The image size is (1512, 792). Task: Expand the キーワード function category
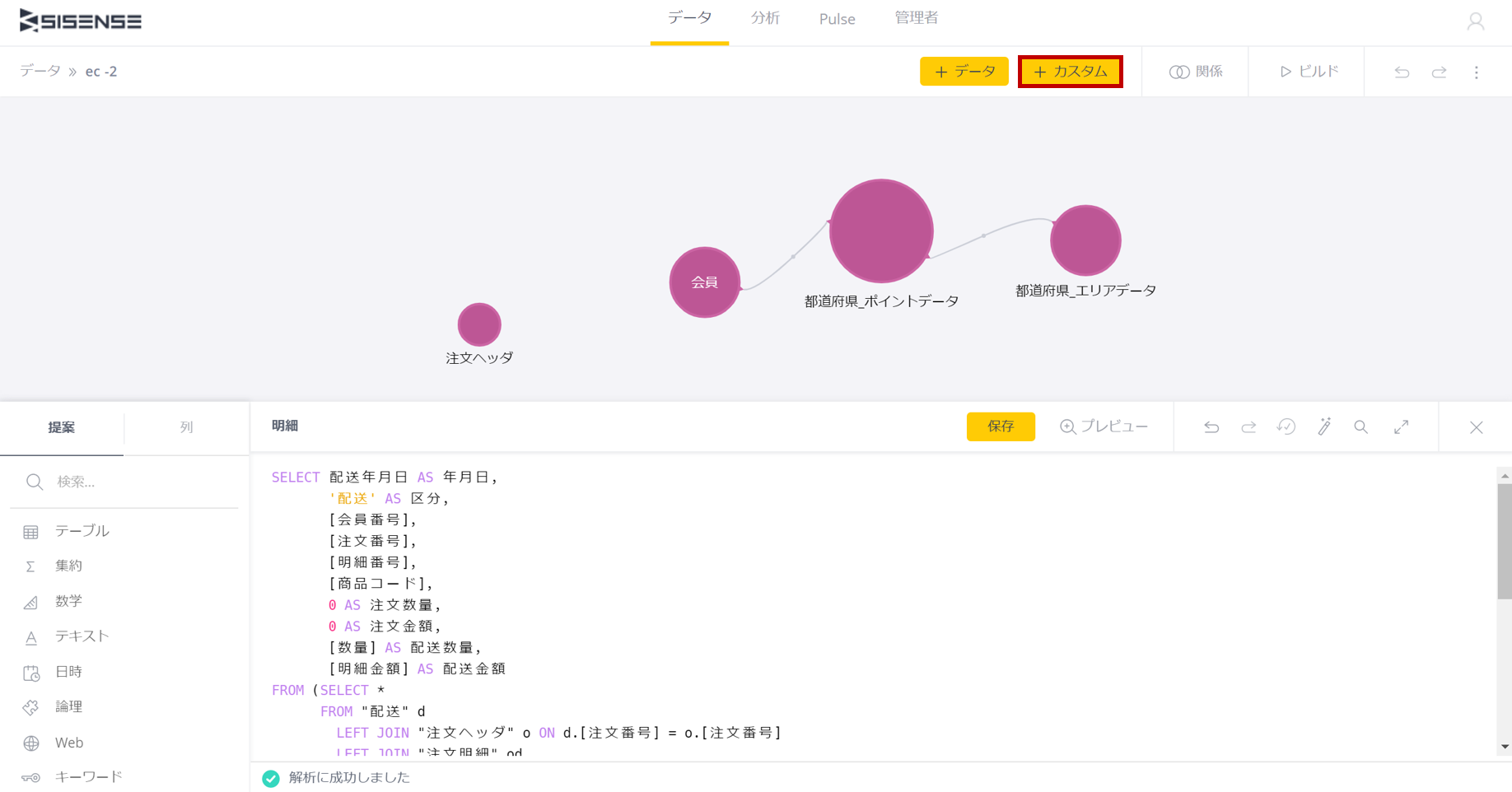click(x=88, y=777)
